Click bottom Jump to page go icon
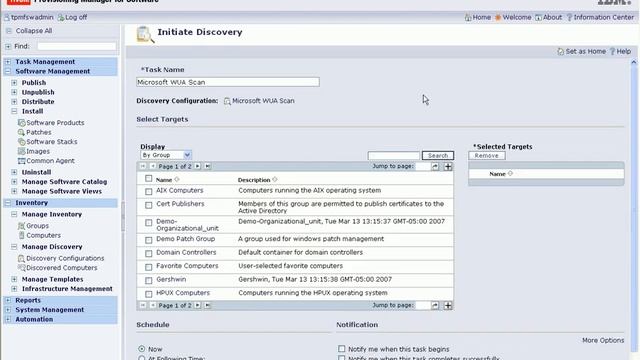Viewport: 640px width, 360px height. (435, 305)
